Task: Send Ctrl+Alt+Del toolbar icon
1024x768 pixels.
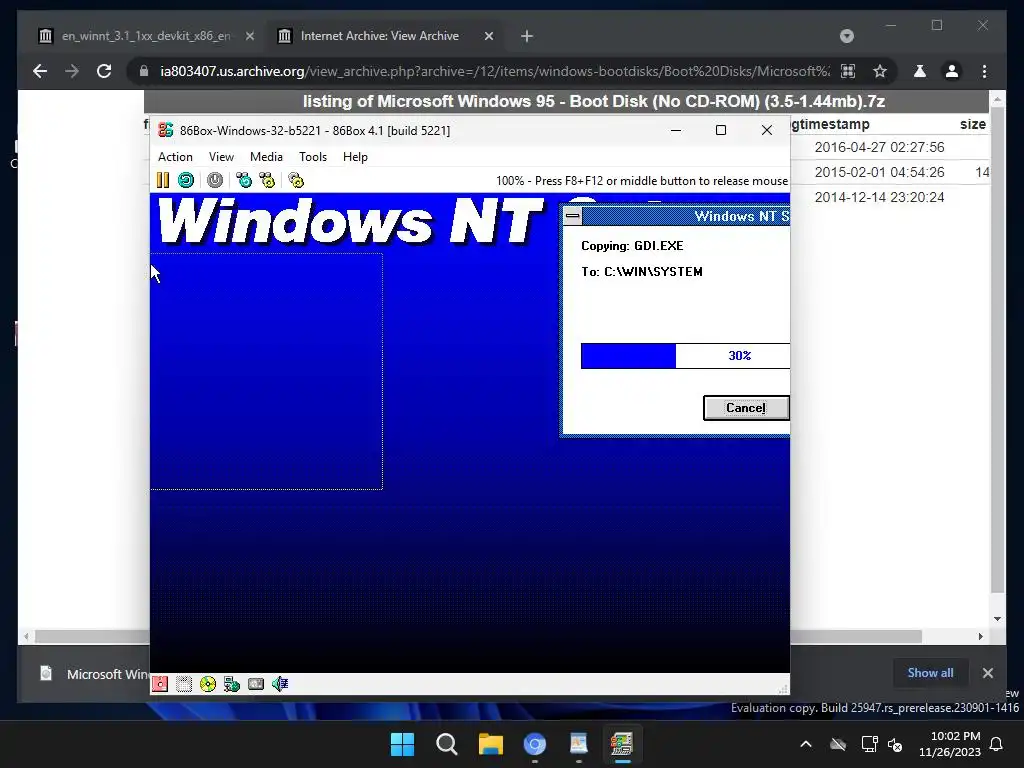Action: (x=244, y=180)
